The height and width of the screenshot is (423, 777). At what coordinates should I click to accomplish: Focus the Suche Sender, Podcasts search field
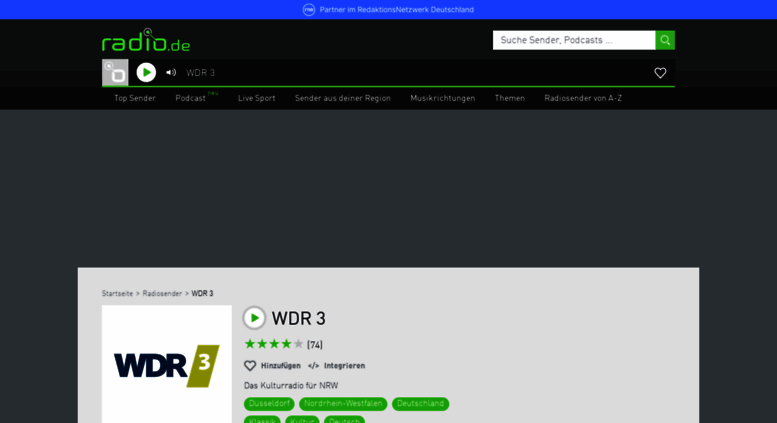point(574,40)
